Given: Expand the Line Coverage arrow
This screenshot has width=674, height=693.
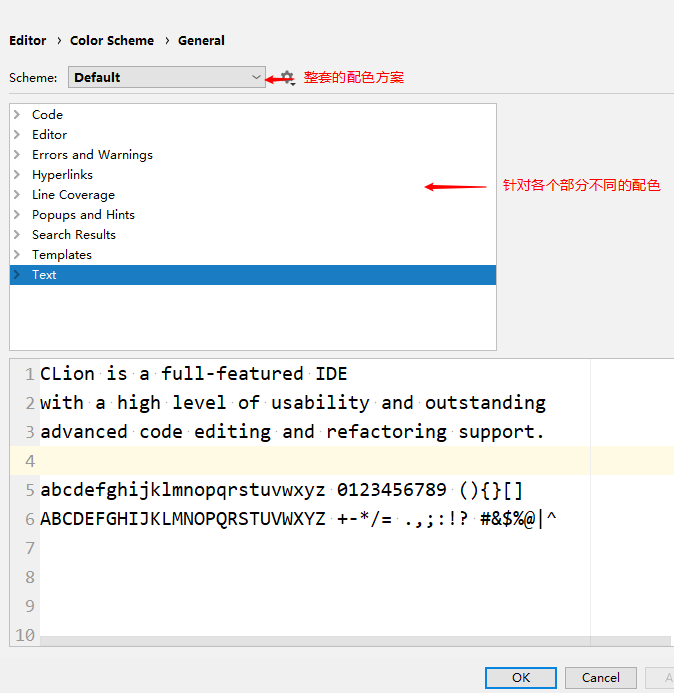Looking at the screenshot, I should [17, 195].
